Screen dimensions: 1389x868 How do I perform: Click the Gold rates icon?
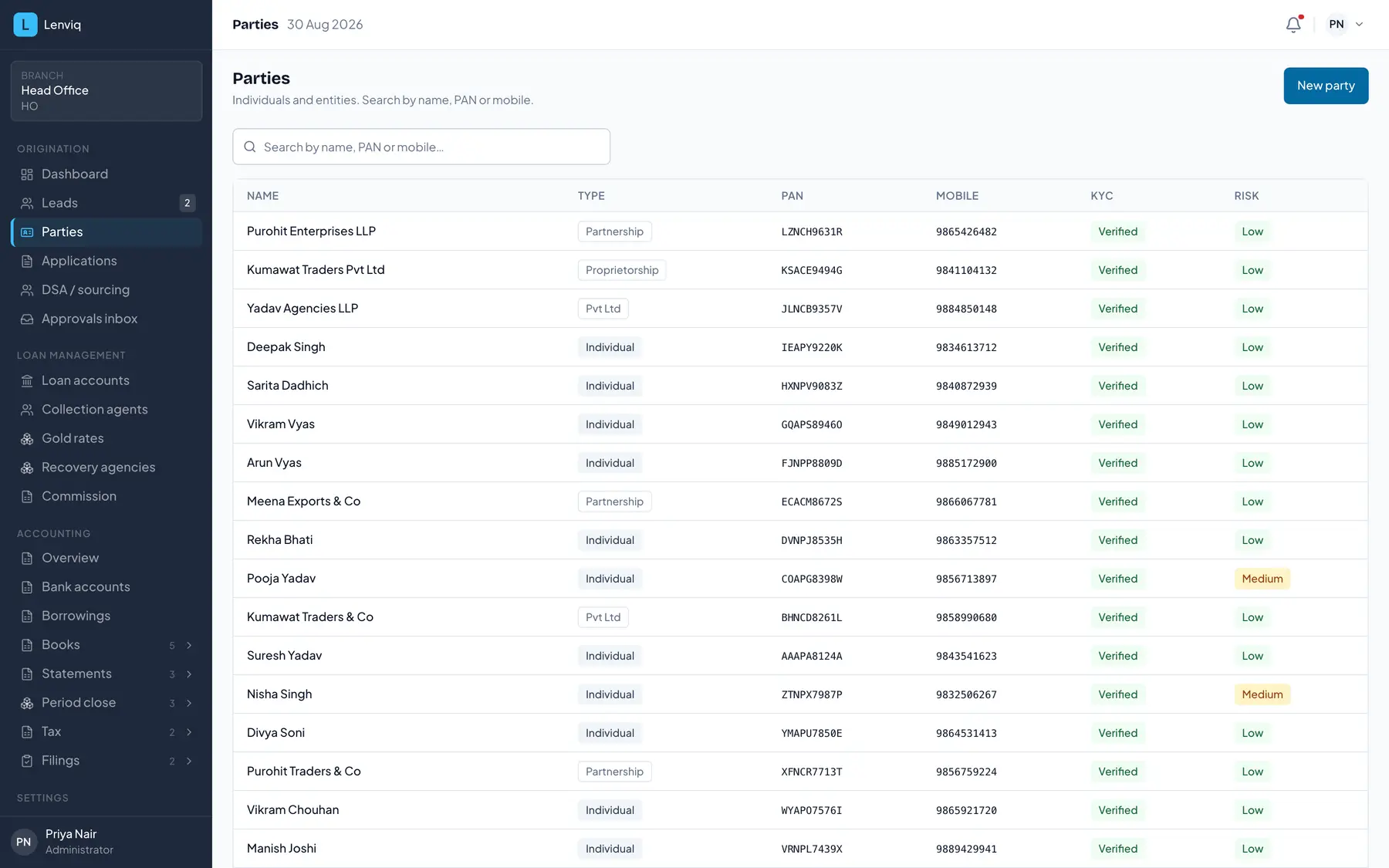27,439
